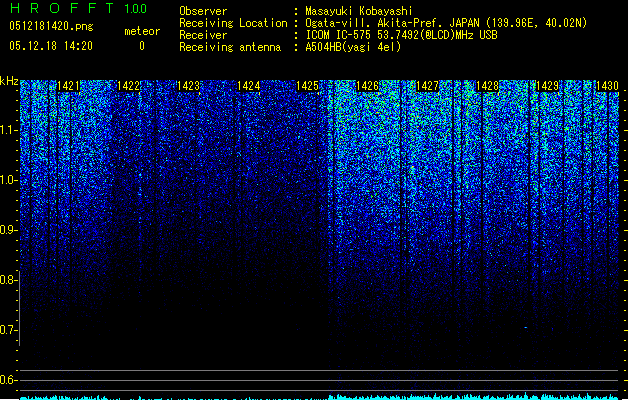The image size is (629, 400).
Task: Click the observer name Masayuki Kobayashi
Action: click(359, 11)
